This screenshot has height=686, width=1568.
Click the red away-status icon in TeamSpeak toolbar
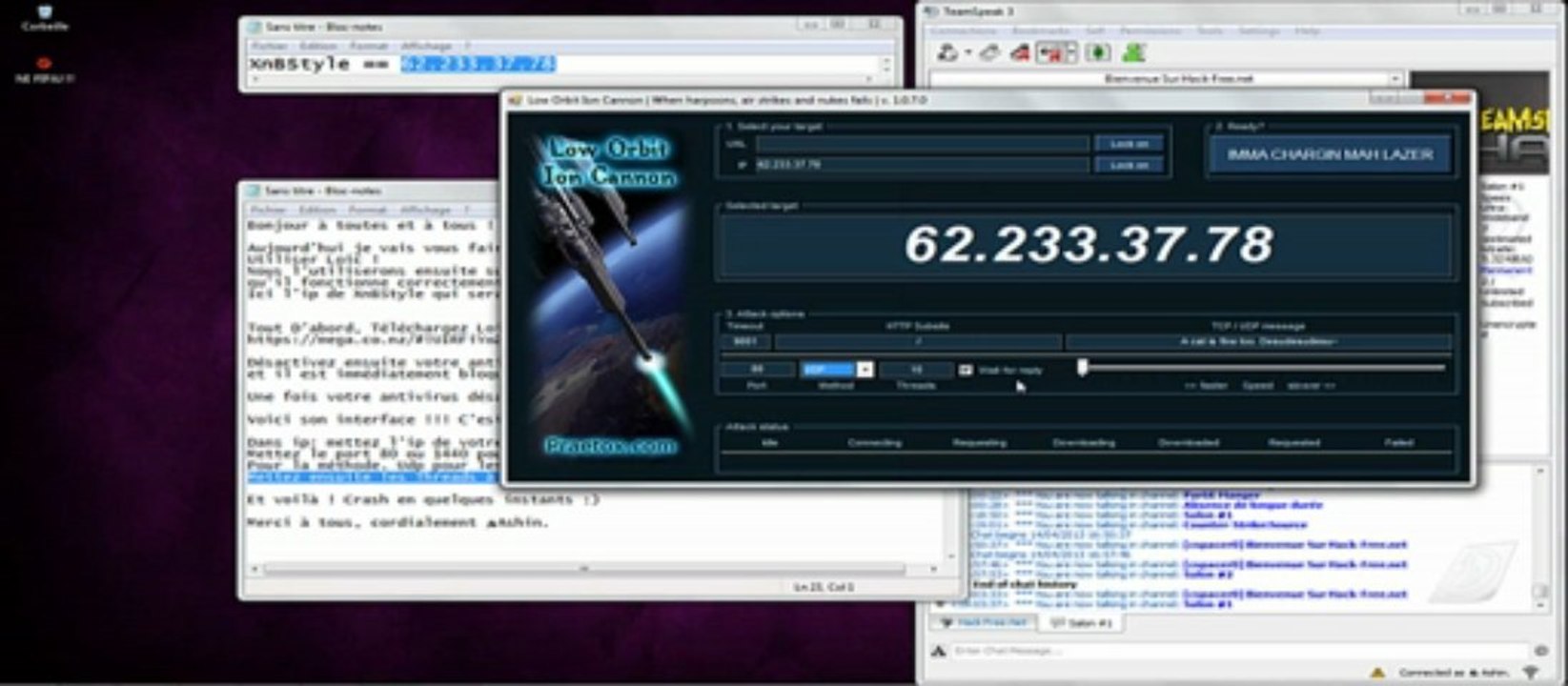point(1020,52)
